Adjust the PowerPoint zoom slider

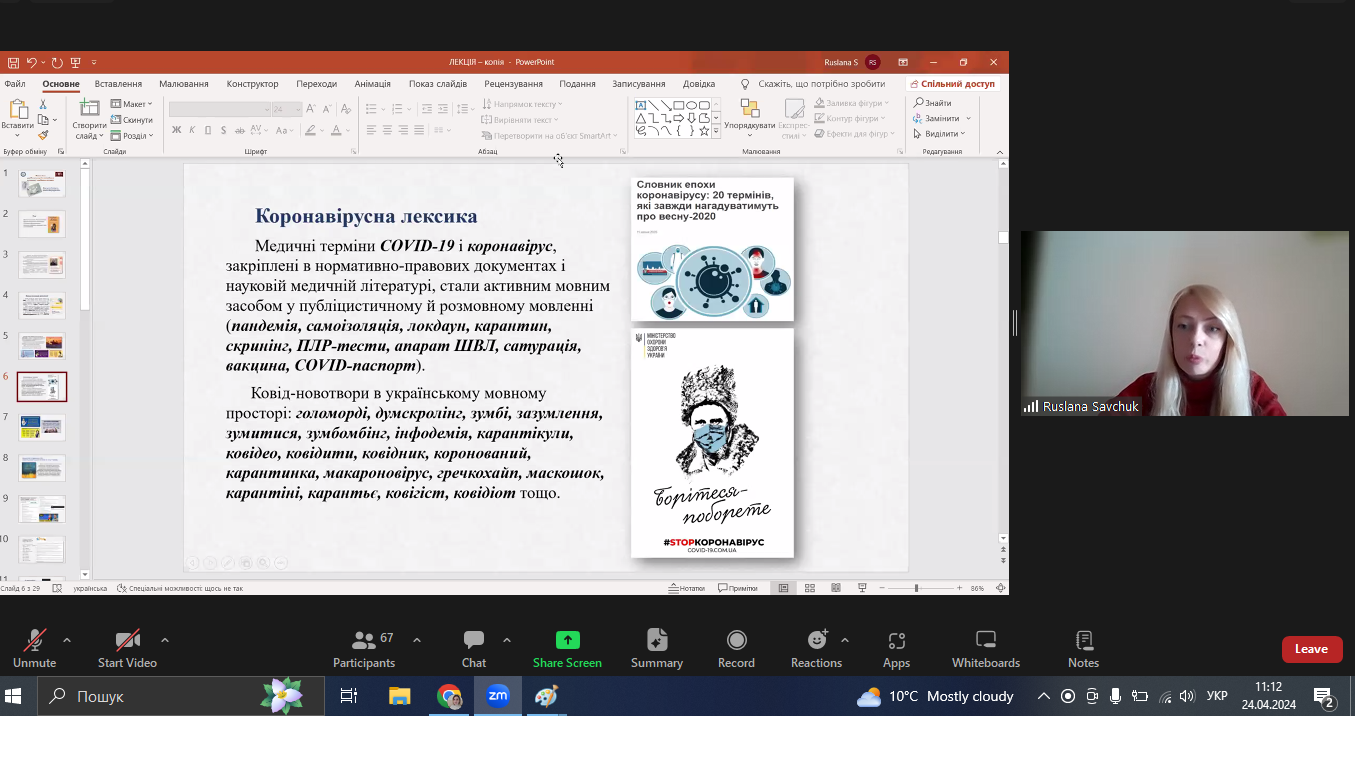point(916,588)
